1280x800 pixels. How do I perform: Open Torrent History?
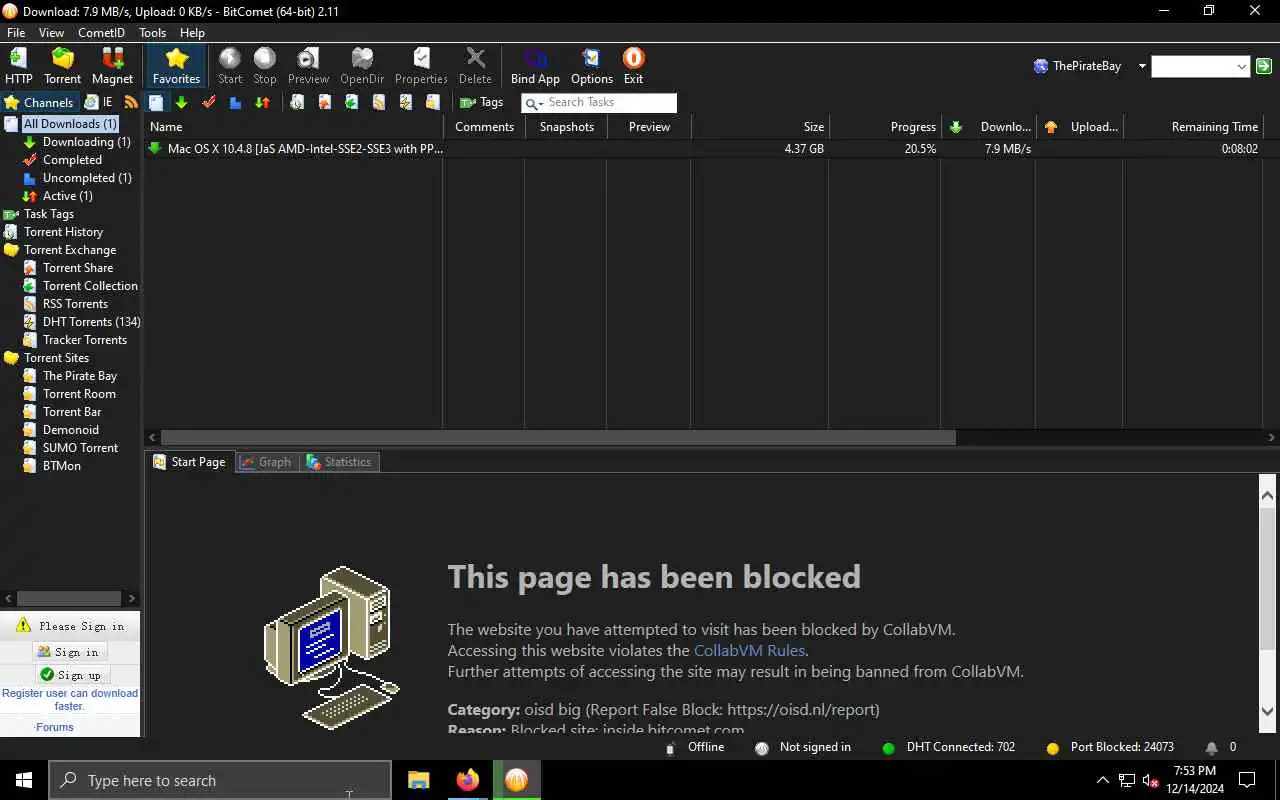(x=63, y=232)
